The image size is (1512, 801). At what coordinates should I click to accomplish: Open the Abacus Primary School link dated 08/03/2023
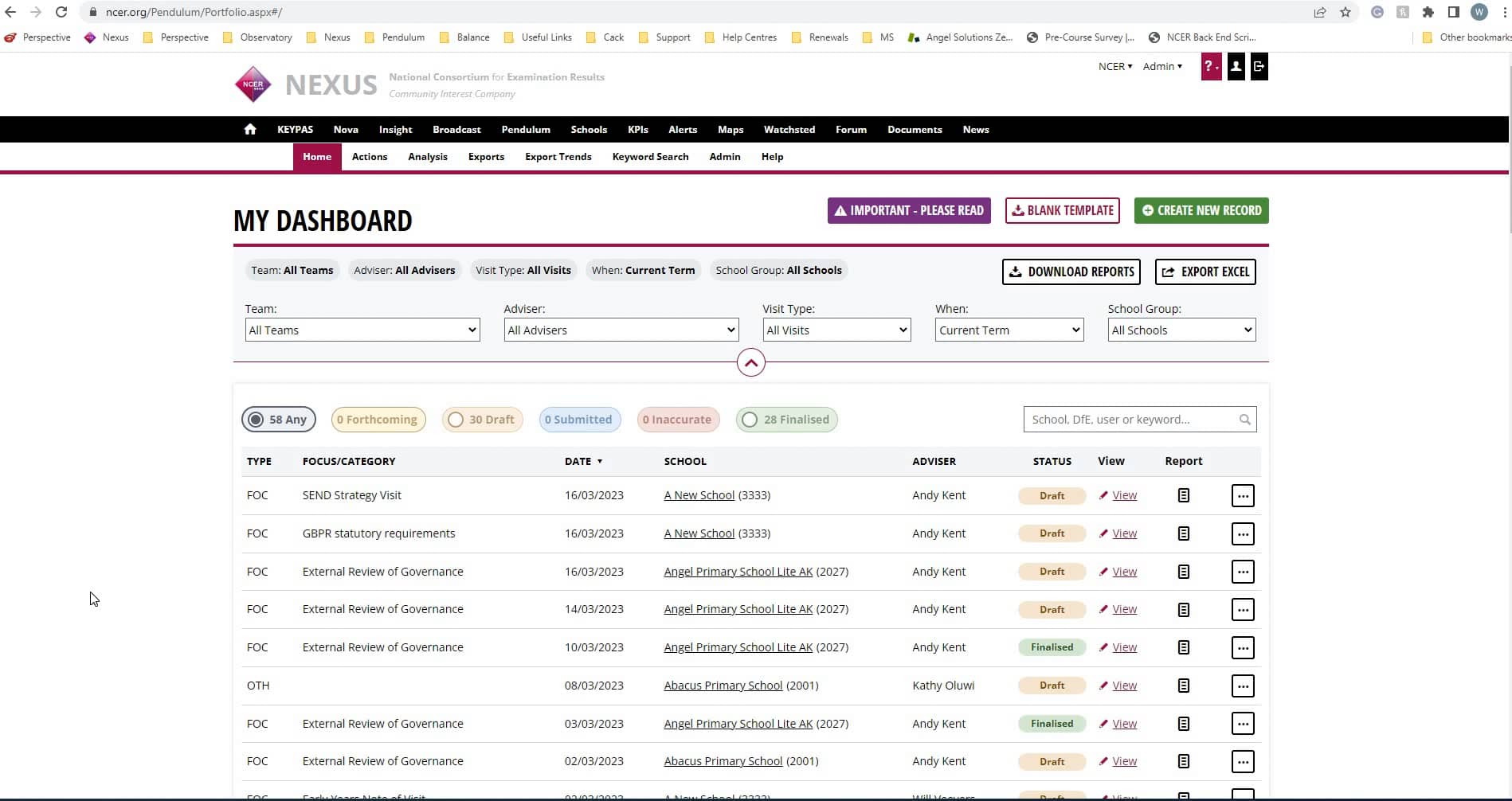tap(723, 686)
